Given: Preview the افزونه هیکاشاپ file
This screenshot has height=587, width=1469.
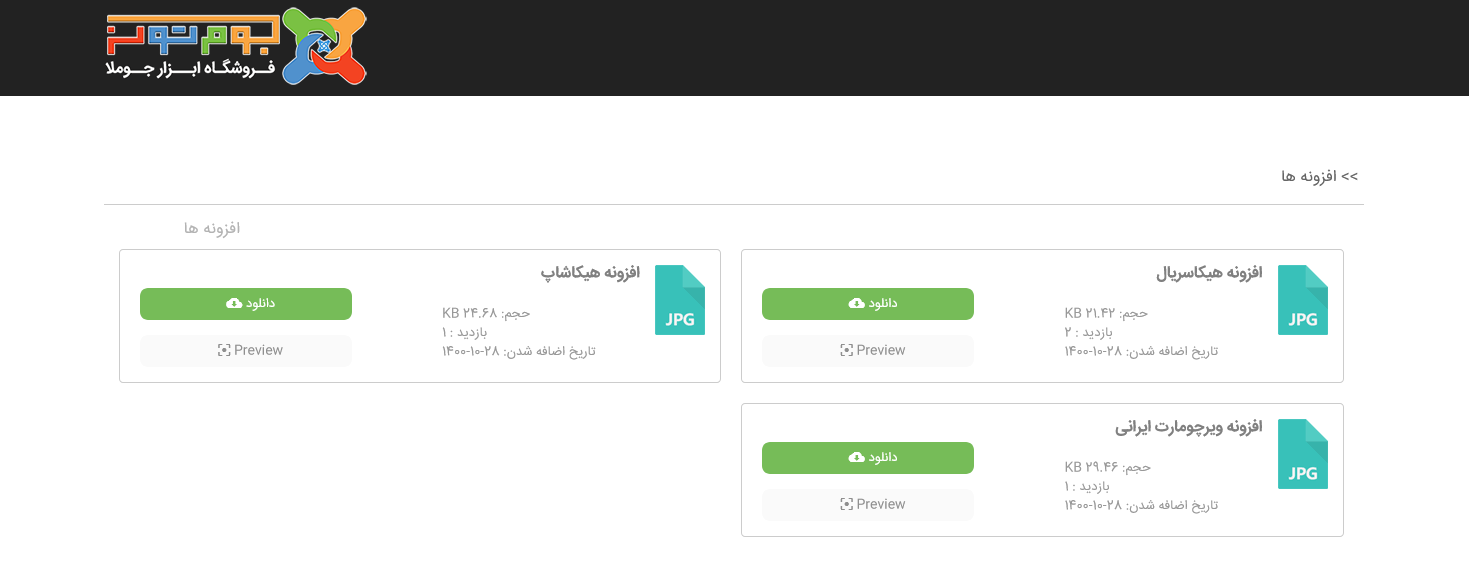Looking at the screenshot, I should point(245,351).
